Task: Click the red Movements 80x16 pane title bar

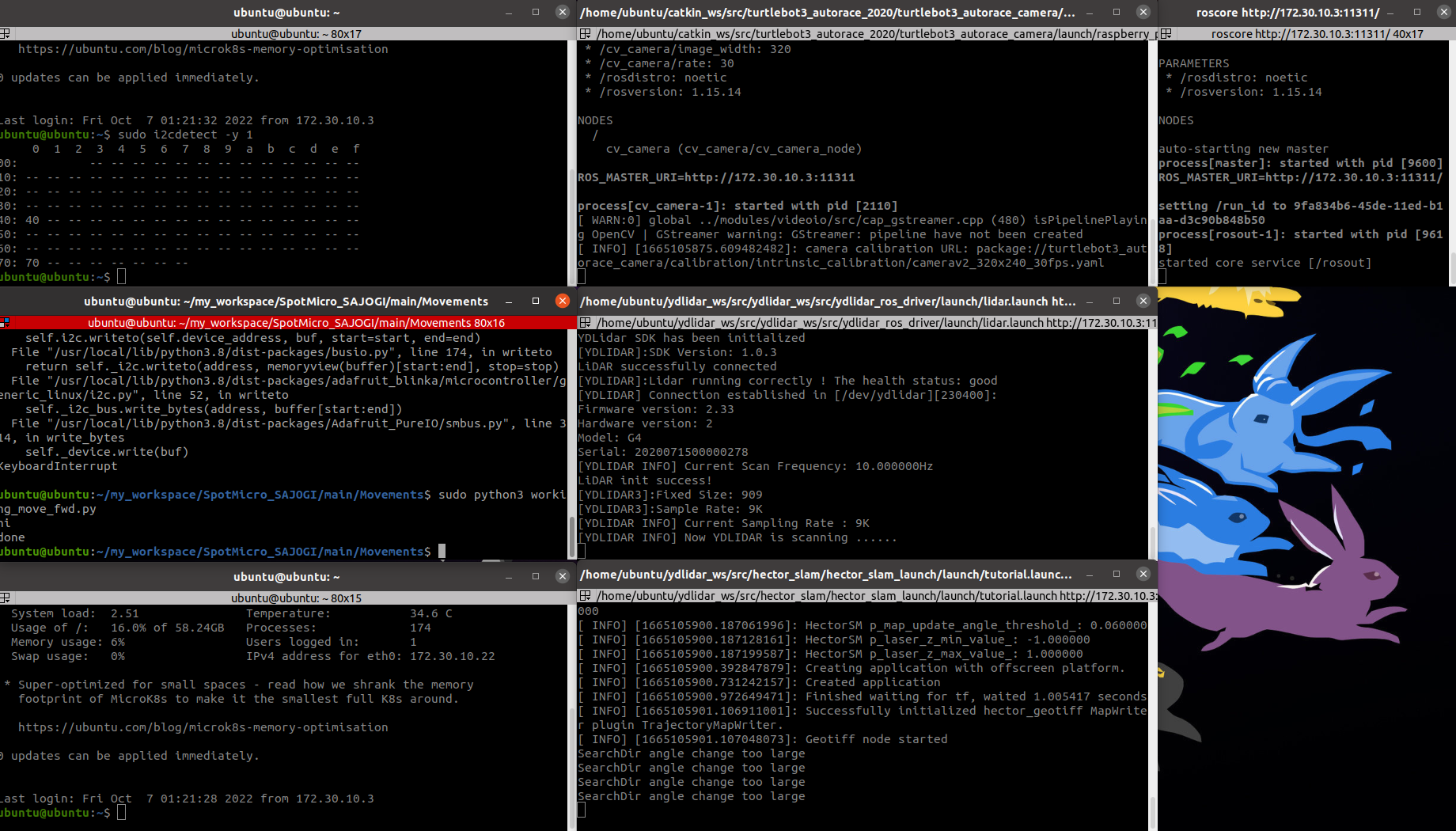Action: tap(289, 323)
